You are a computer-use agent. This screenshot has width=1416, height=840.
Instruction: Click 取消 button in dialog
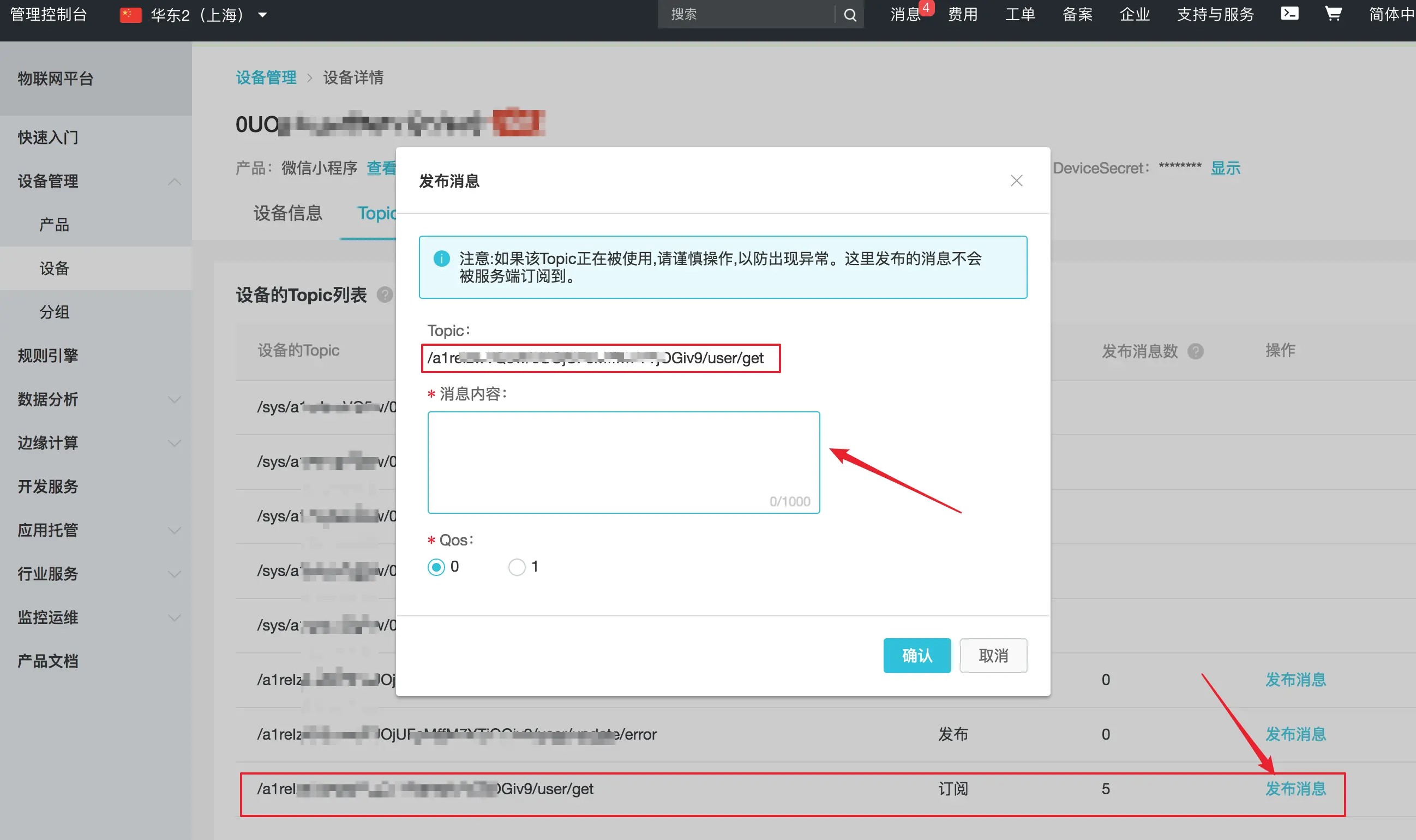pyautogui.click(x=993, y=656)
